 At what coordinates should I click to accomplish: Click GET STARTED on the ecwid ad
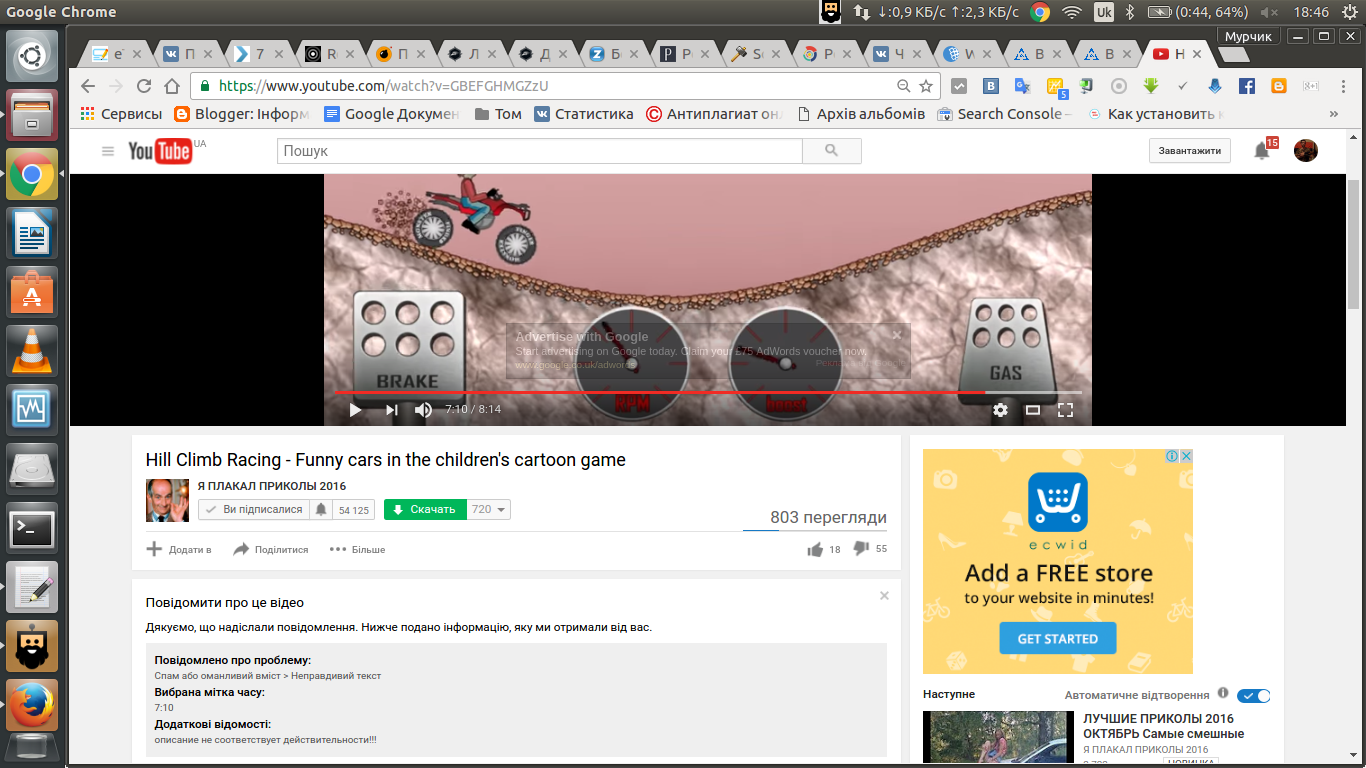(x=1057, y=638)
